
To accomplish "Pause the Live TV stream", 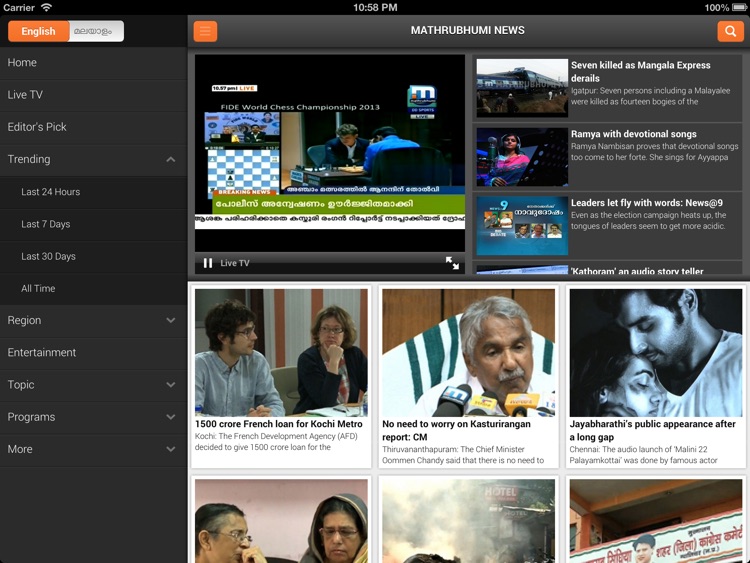I will (208, 263).
